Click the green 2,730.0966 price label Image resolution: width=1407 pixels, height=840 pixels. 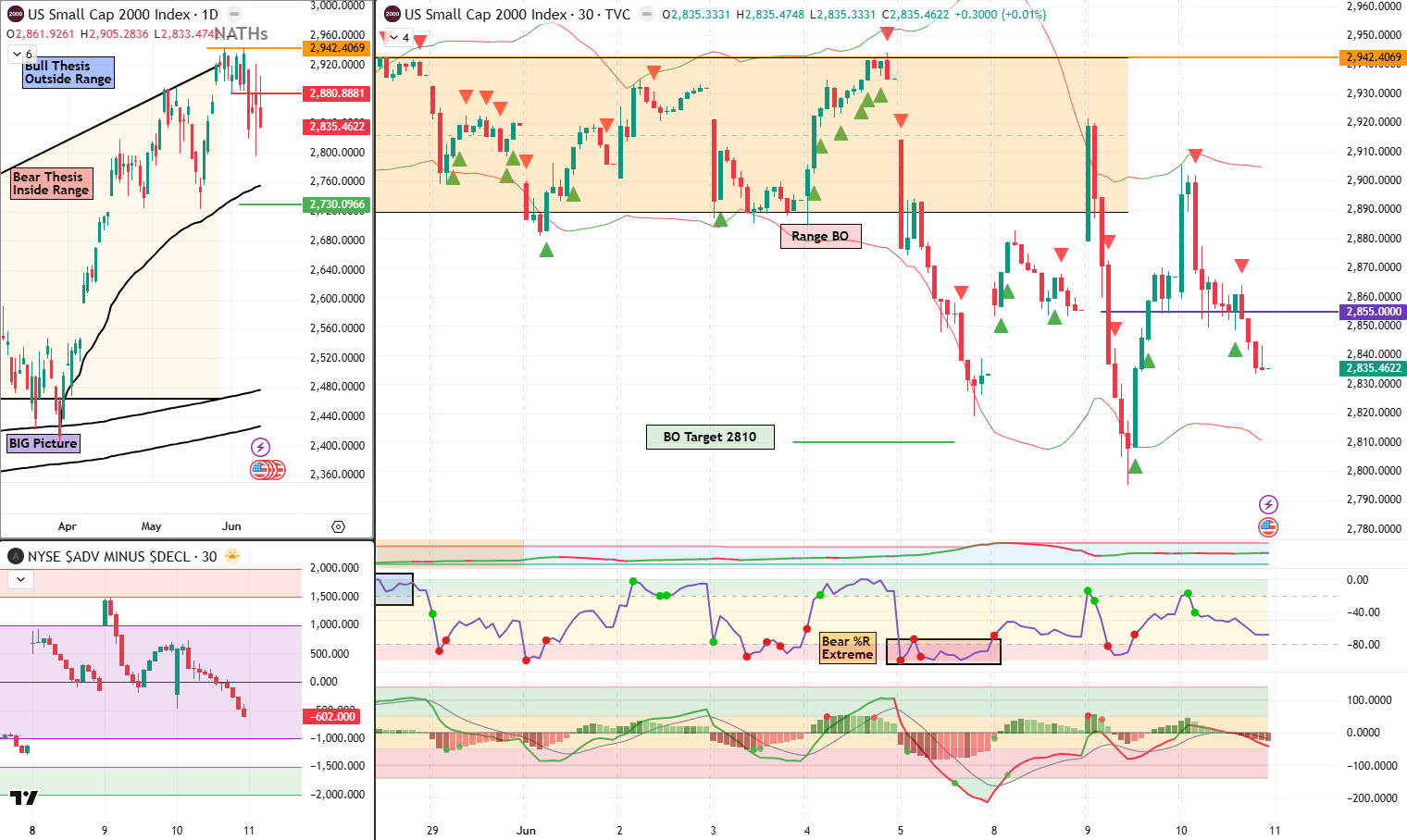click(x=337, y=204)
